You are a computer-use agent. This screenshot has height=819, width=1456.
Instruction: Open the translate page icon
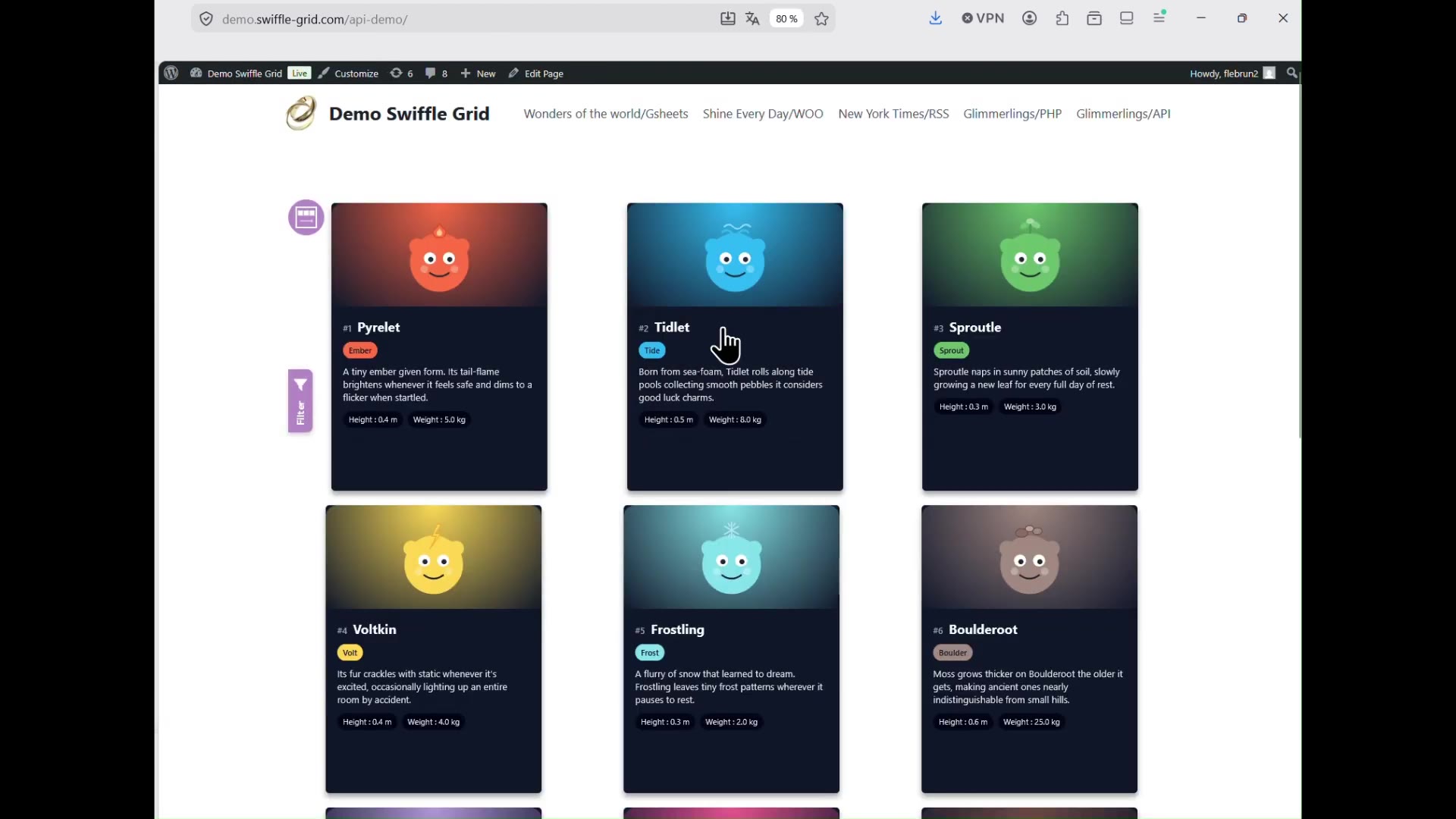[753, 19]
